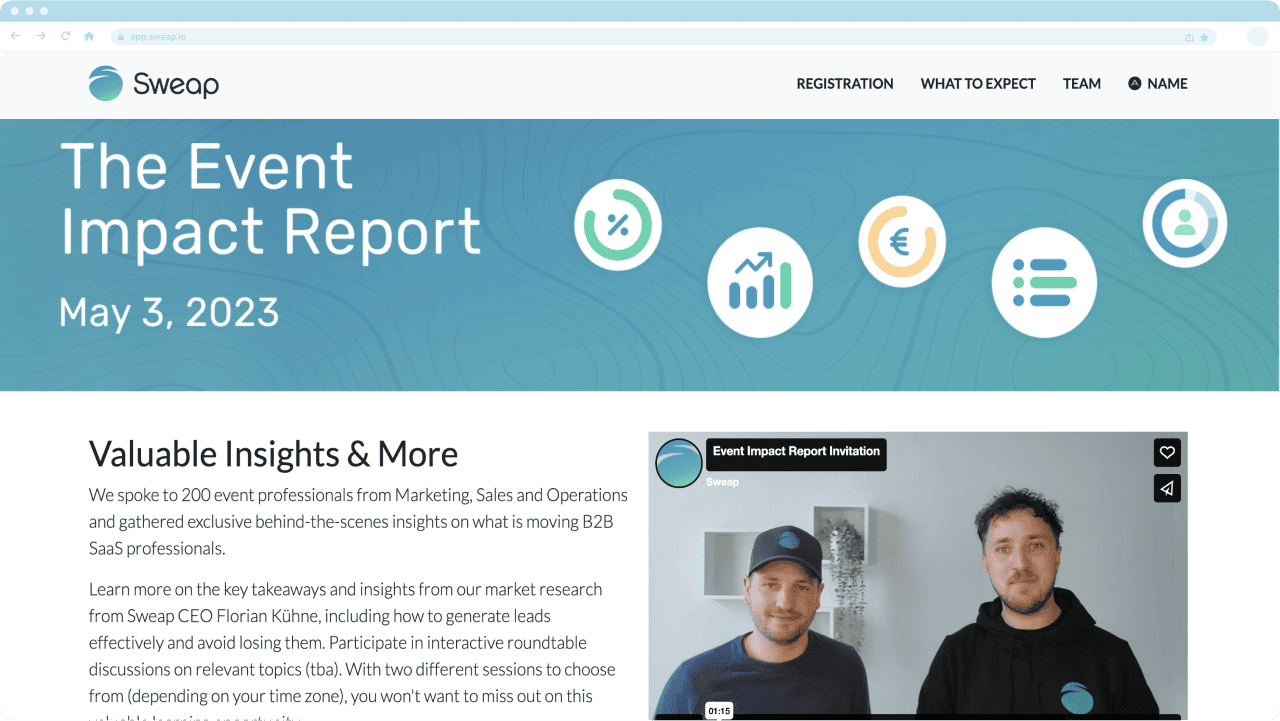
Task: Click the video progress bar at 01:15
Action: coord(718,717)
